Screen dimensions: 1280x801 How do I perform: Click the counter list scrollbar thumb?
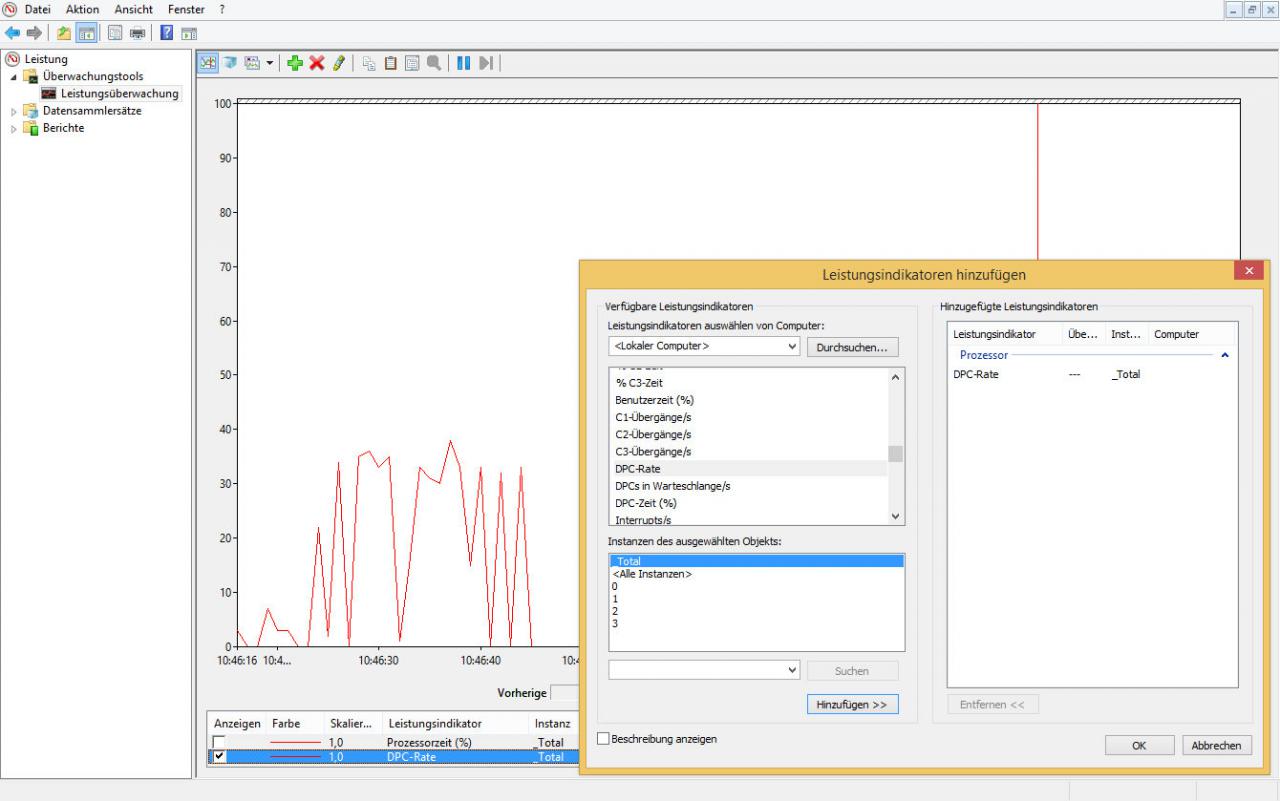(x=896, y=453)
